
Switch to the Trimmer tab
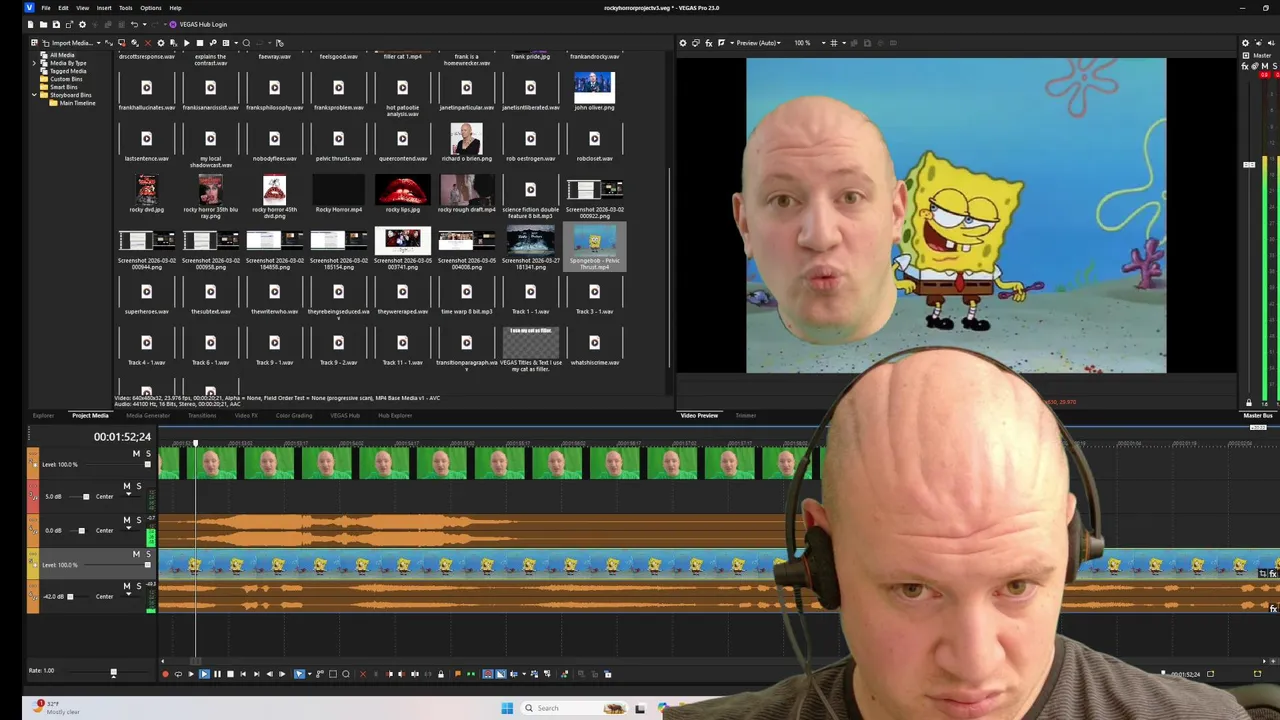[746, 415]
